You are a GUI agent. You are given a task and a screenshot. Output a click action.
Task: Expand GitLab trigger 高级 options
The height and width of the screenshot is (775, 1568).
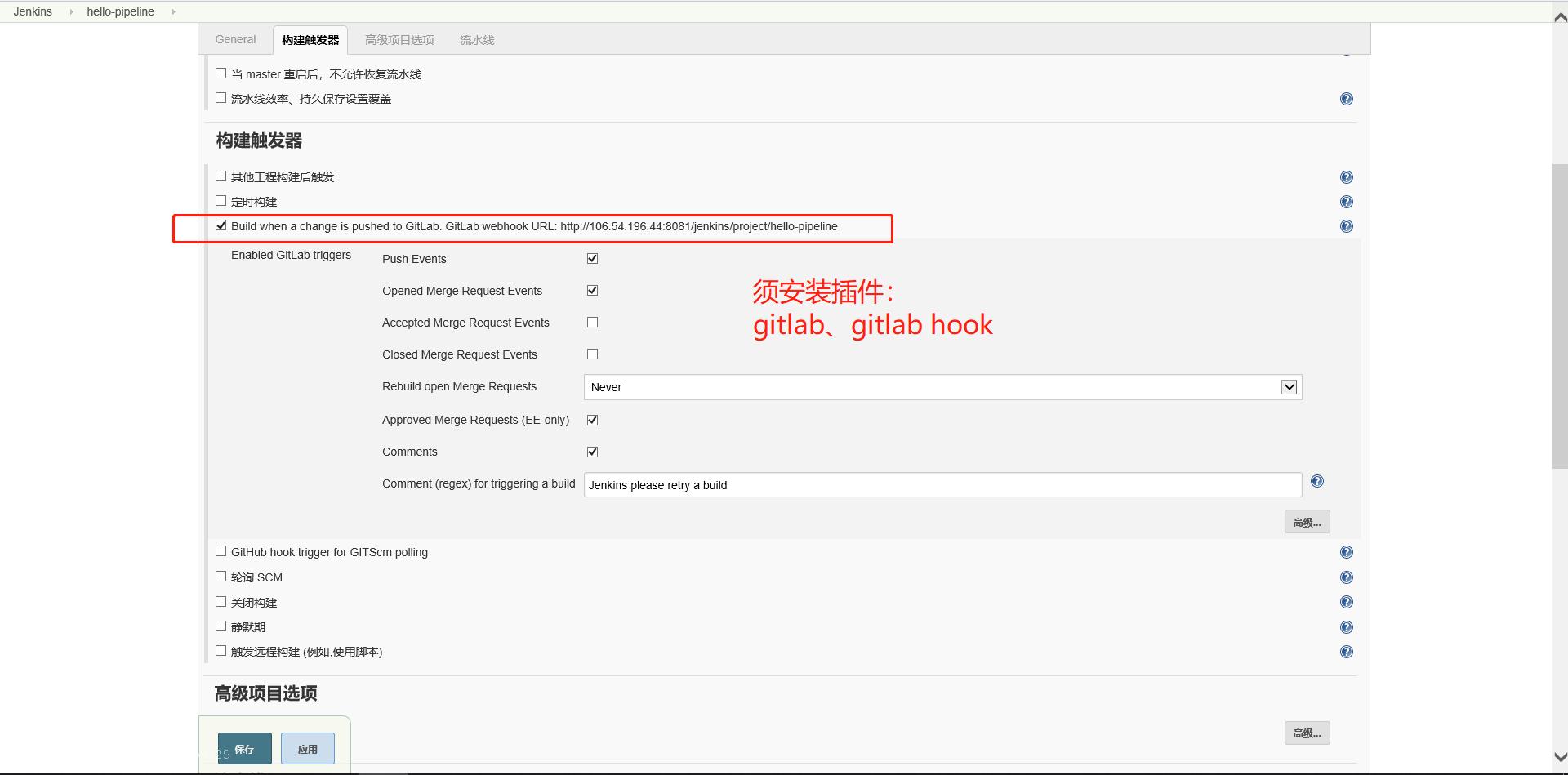click(x=1307, y=522)
